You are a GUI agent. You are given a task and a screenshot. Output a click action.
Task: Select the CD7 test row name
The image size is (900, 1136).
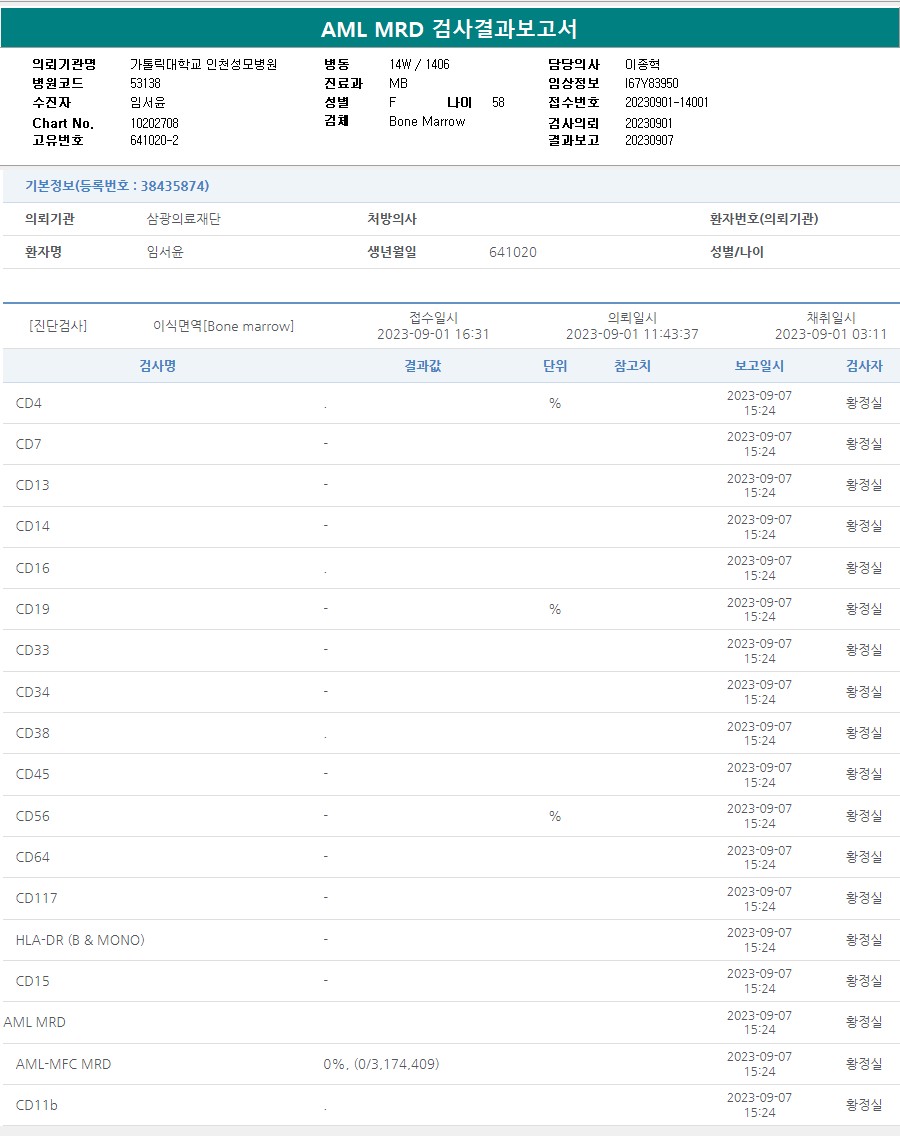point(29,444)
